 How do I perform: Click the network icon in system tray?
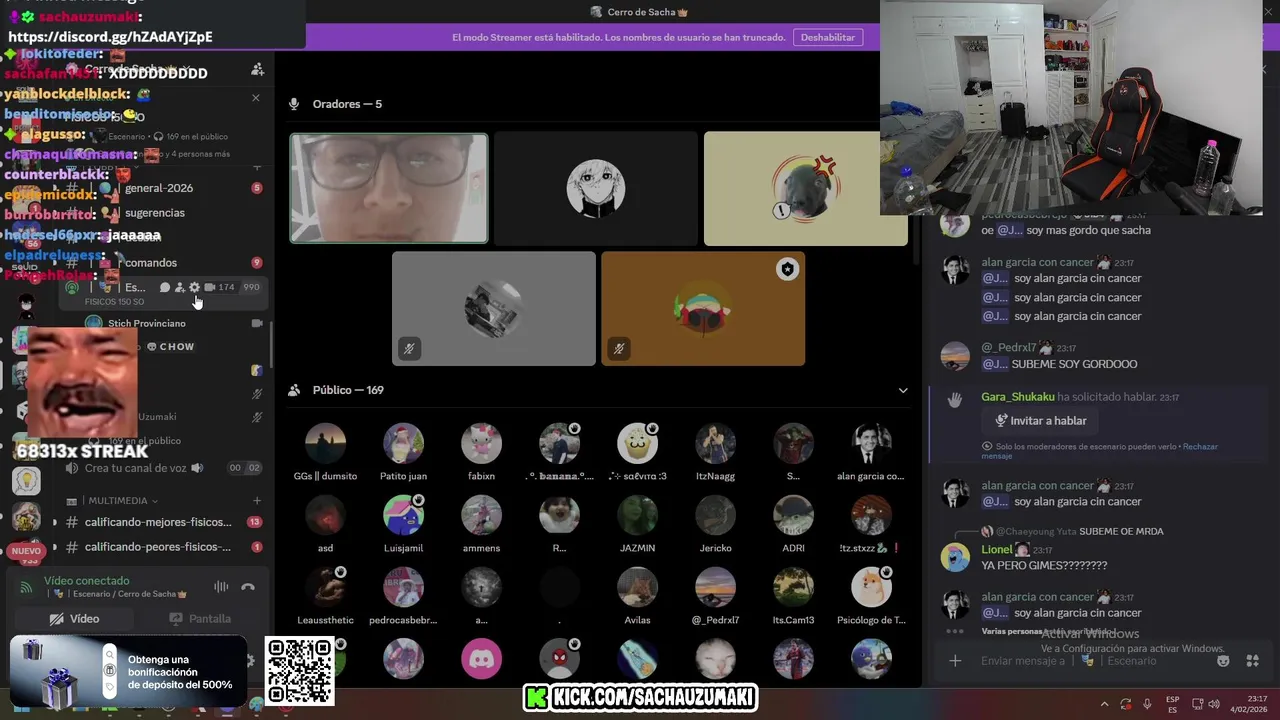(1197, 704)
